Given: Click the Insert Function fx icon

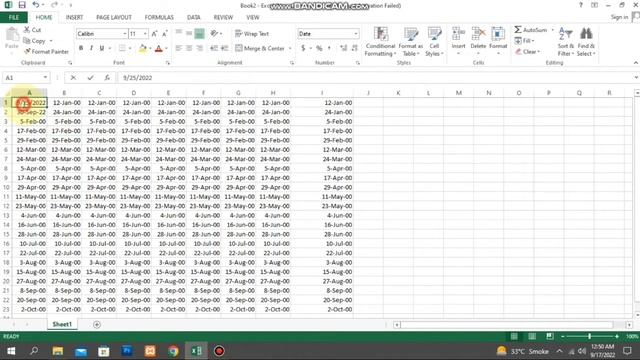Looking at the screenshot, I should click(x=107, y=78).
